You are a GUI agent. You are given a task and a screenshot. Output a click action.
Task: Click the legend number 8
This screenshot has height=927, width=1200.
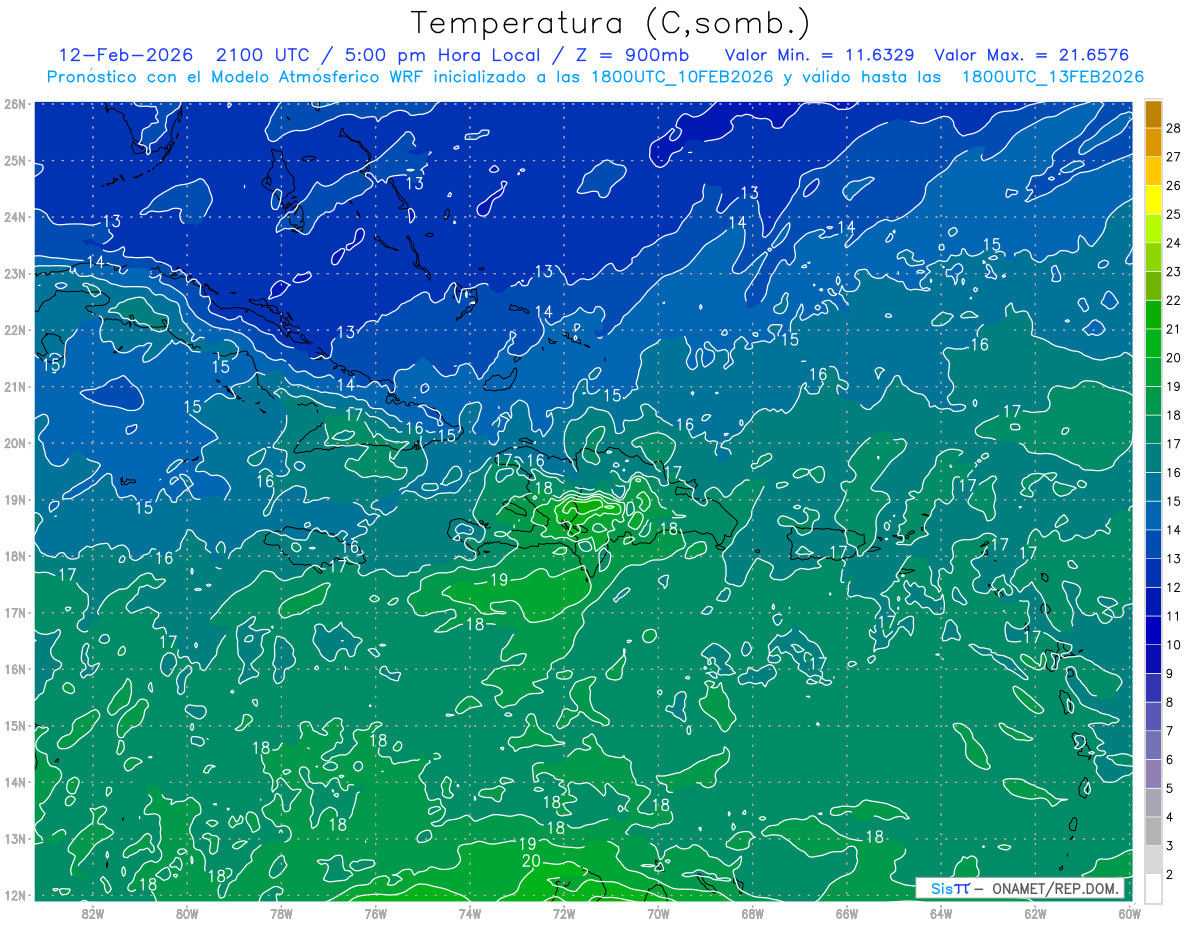[1170, 702]
